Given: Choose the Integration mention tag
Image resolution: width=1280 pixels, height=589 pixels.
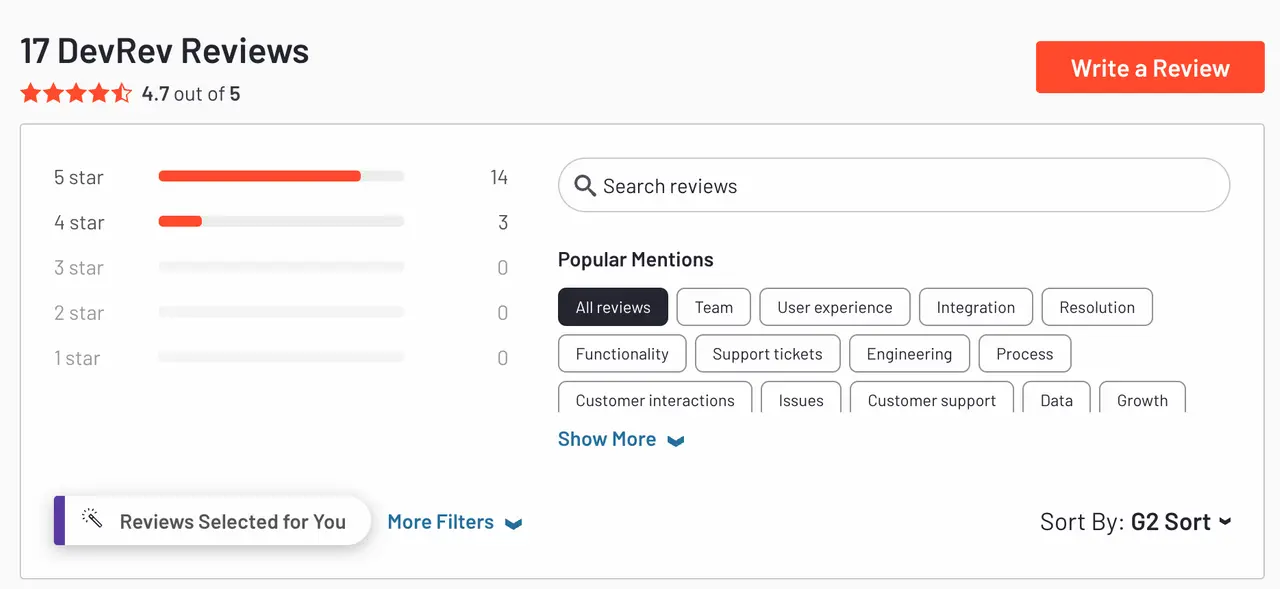Looking at the screenshot, I should point(975,307).
